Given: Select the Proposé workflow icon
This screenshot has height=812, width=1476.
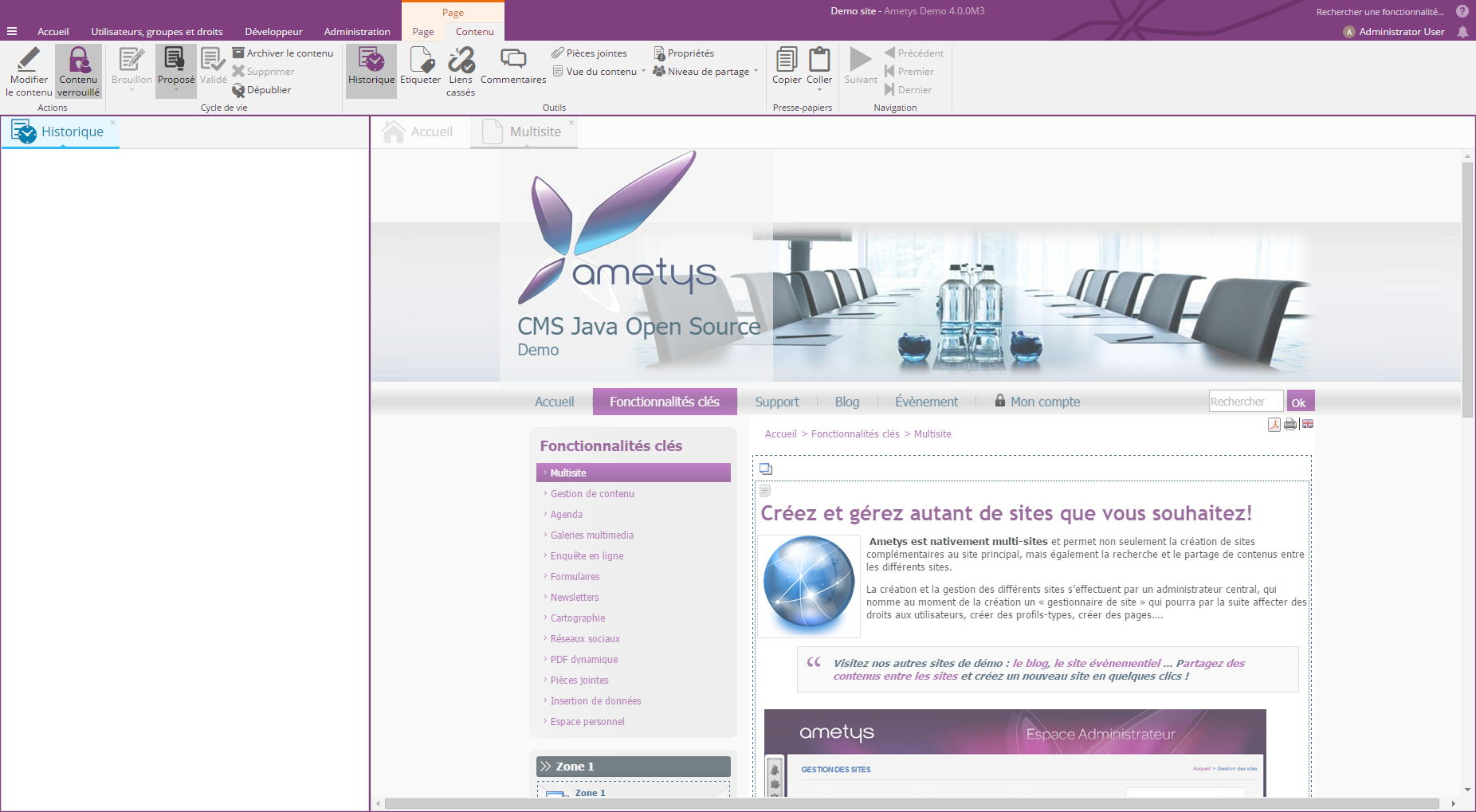Looking at the screenshot, I should (175, 60).
